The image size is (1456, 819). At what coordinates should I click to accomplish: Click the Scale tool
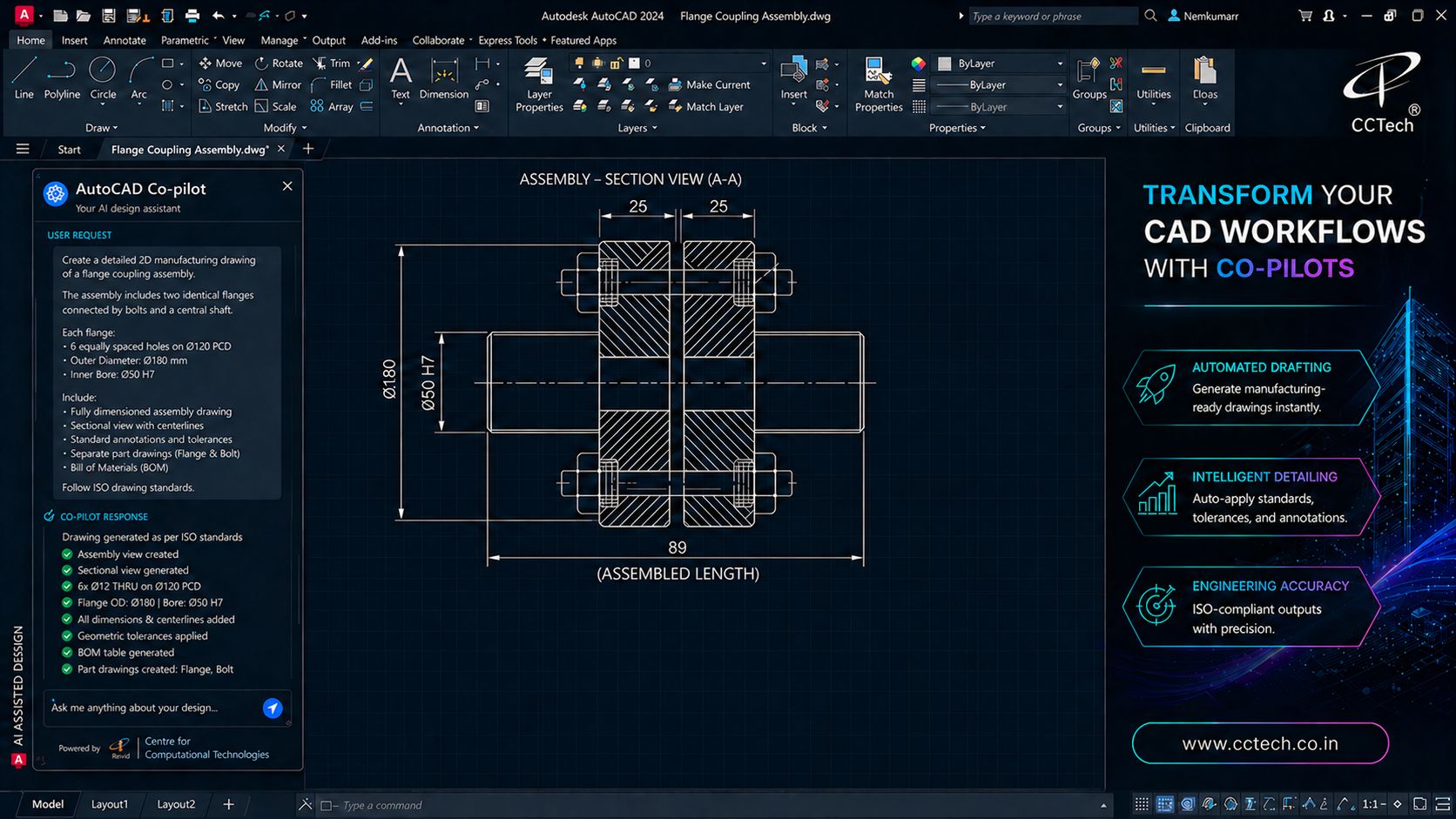coord(276,106)
